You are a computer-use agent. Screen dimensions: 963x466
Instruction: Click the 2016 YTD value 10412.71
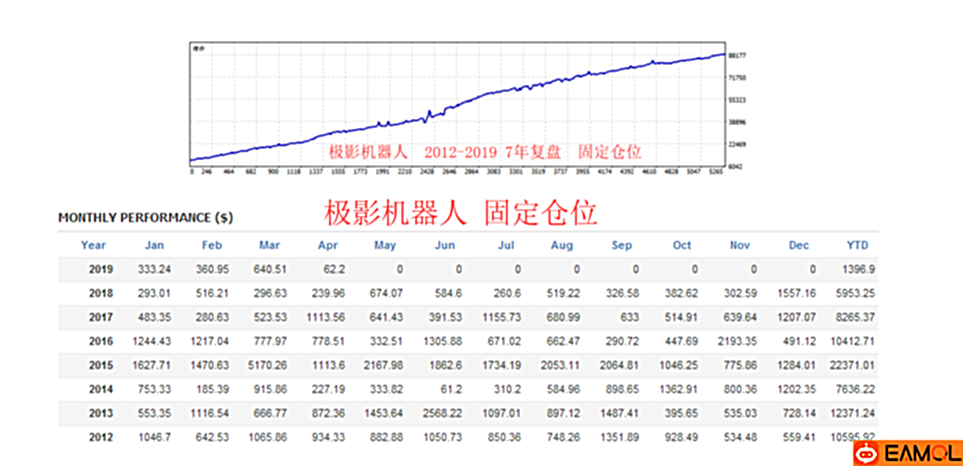point(853,341)
